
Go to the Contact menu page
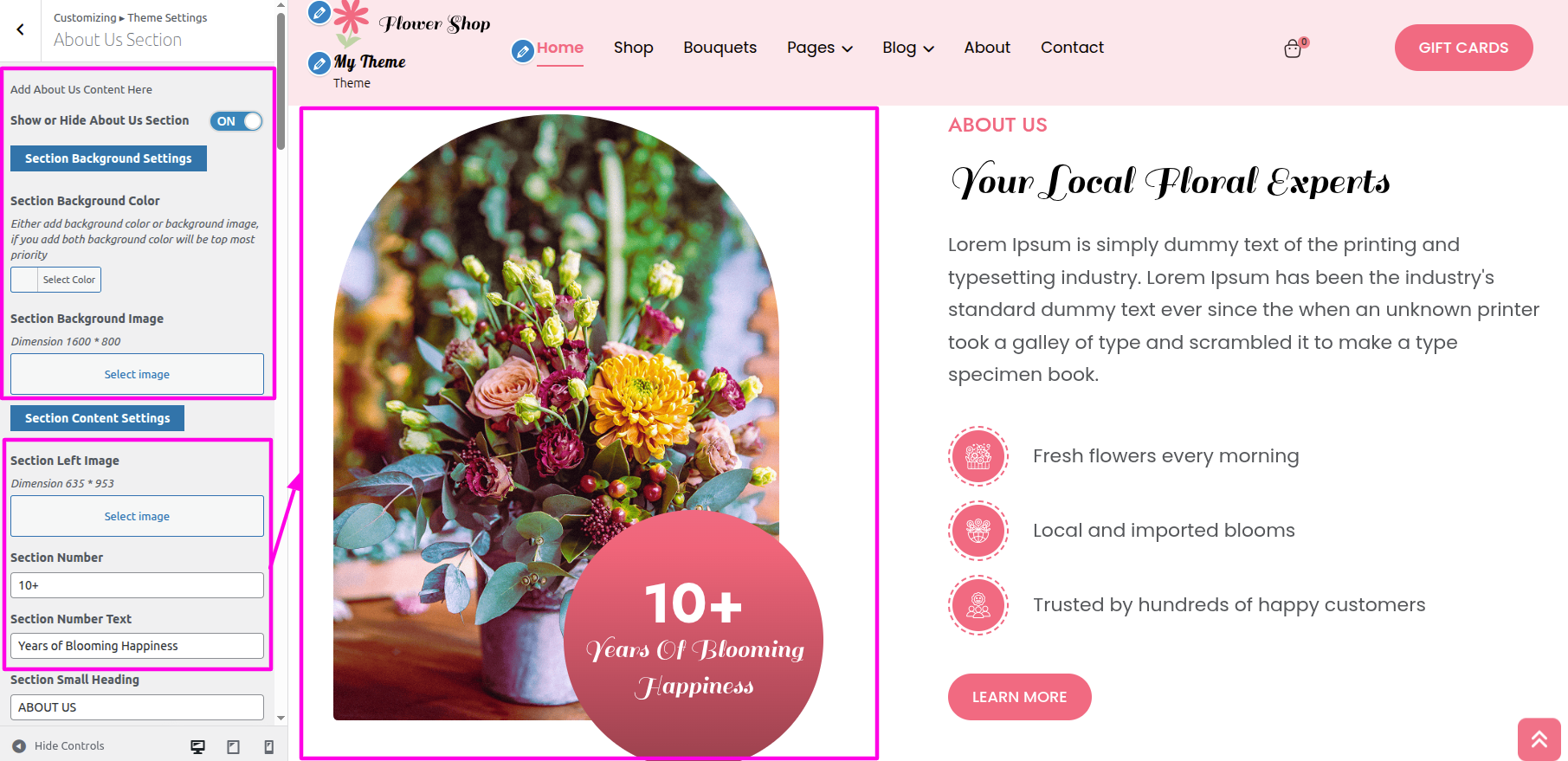point(1072,48)
